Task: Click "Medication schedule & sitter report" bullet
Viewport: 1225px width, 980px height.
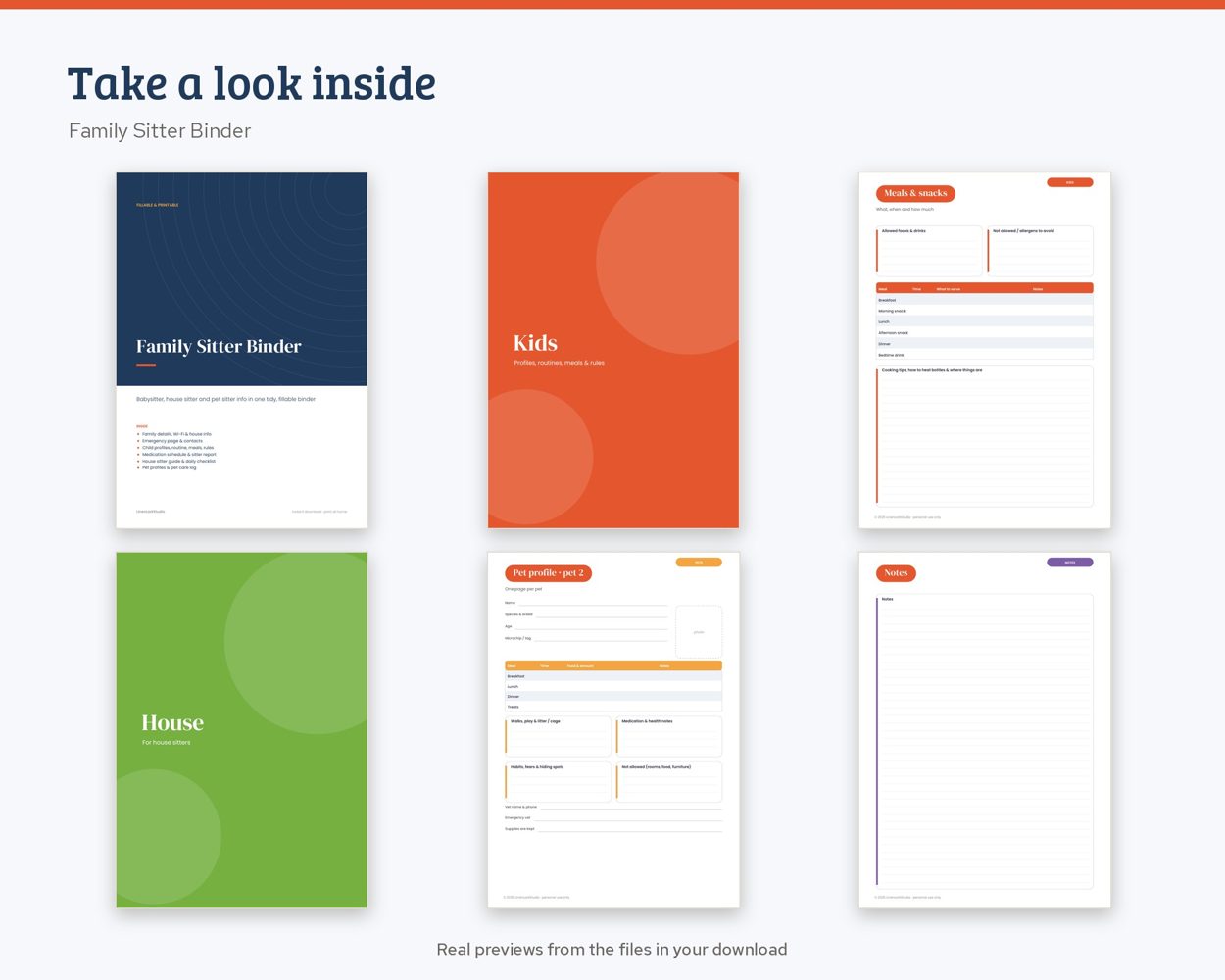Action: coord(178,455)
